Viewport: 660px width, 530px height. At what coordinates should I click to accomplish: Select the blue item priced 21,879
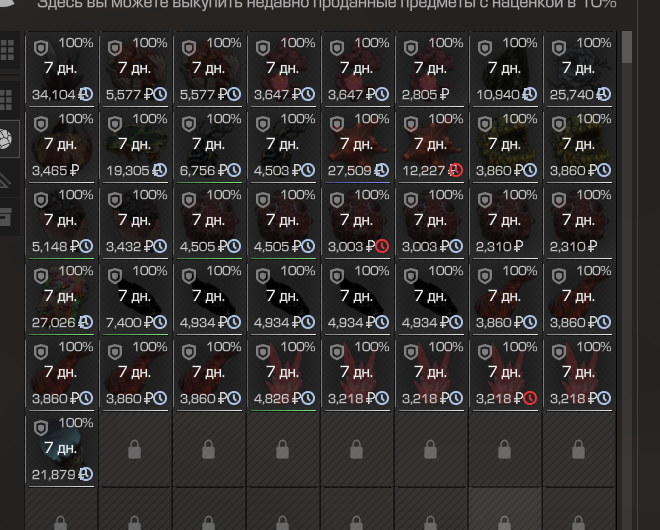point(61,450)
